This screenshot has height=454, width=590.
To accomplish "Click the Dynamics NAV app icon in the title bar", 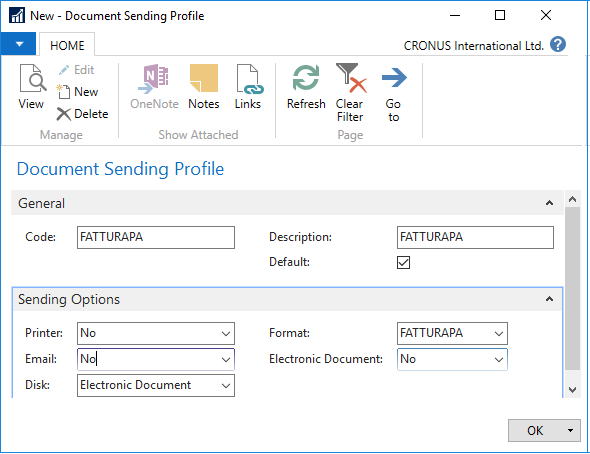I will pyautogui.click(x=17, y=15).
